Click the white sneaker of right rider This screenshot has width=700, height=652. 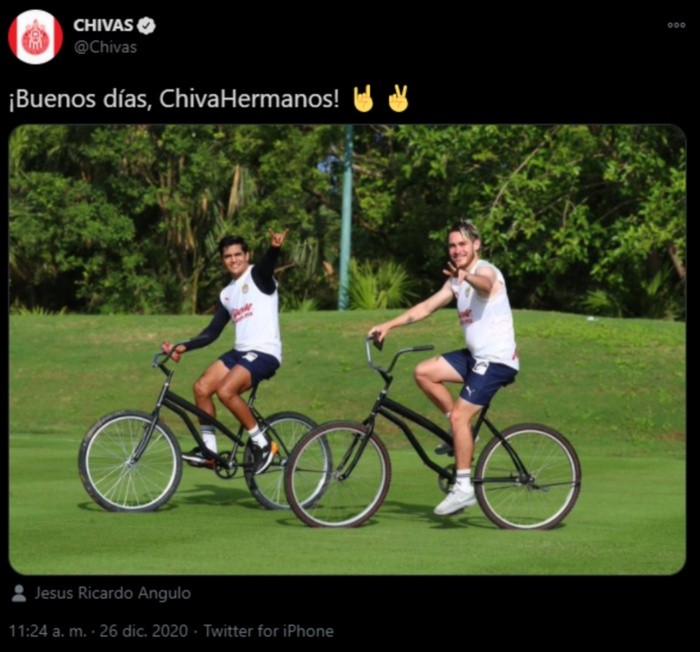(455, 497)
